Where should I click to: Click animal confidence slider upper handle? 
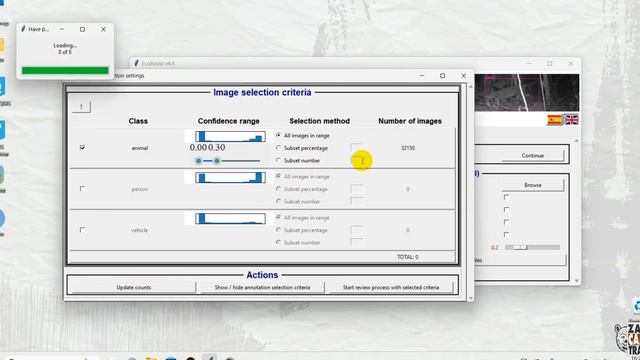[x=217, y=161]
